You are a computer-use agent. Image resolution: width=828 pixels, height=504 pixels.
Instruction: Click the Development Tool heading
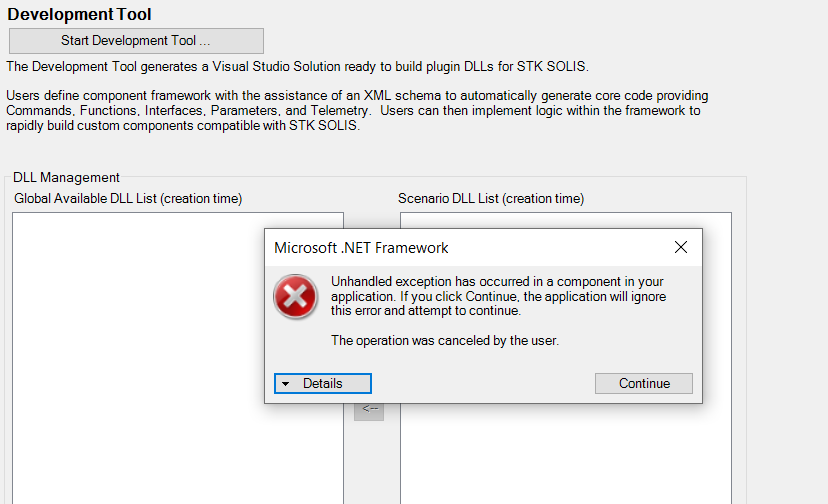coord(80,15)
